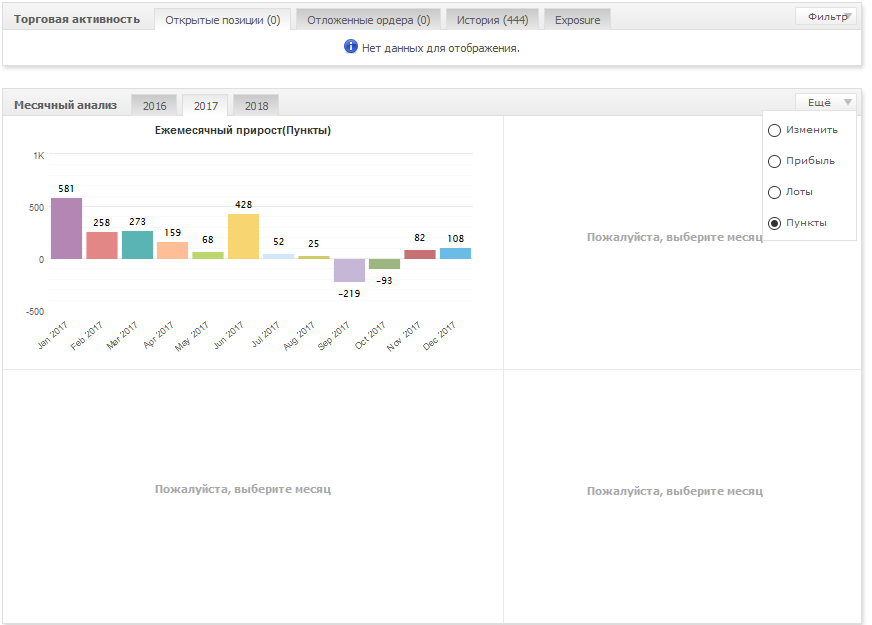The height and width of the screenshot is (625, 872).
Task: Click the Mar 2017 bar (273)
Action: point(137,245)
